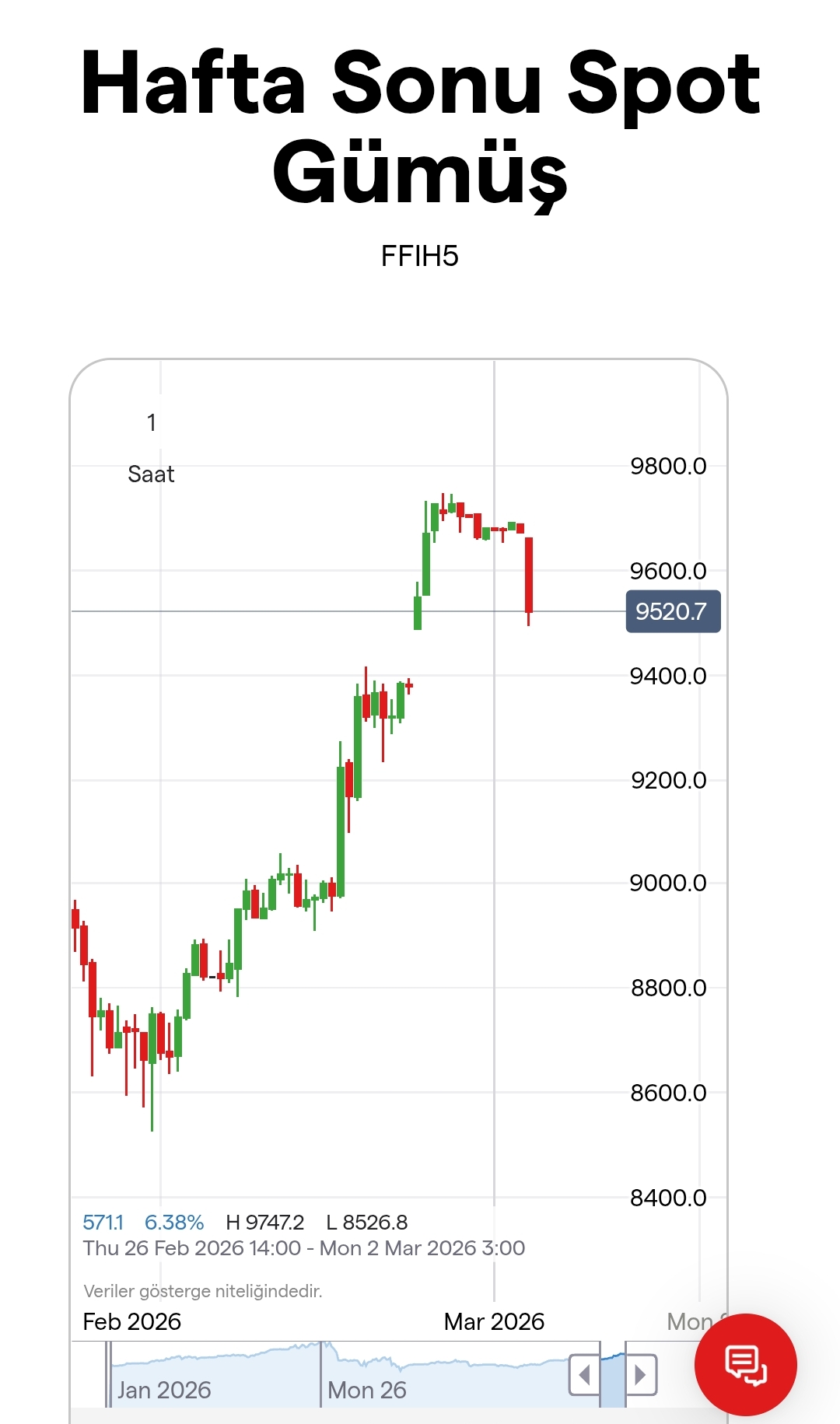
Task: Click the Hafta Sonu Spot Gümüş title
Action: click(x=420, y=126)
